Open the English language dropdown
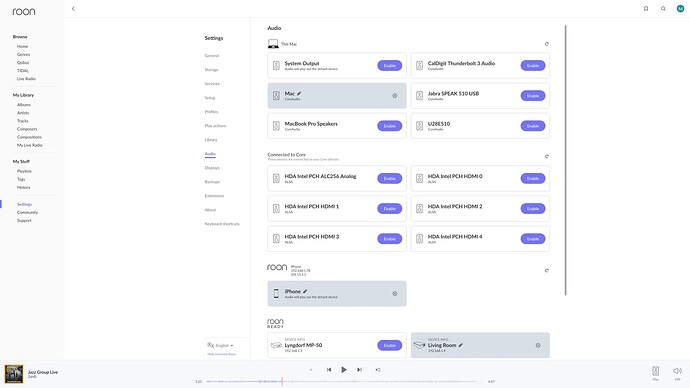Image resolution: width=690 pixels, height=388 pixels. (220, 345)
